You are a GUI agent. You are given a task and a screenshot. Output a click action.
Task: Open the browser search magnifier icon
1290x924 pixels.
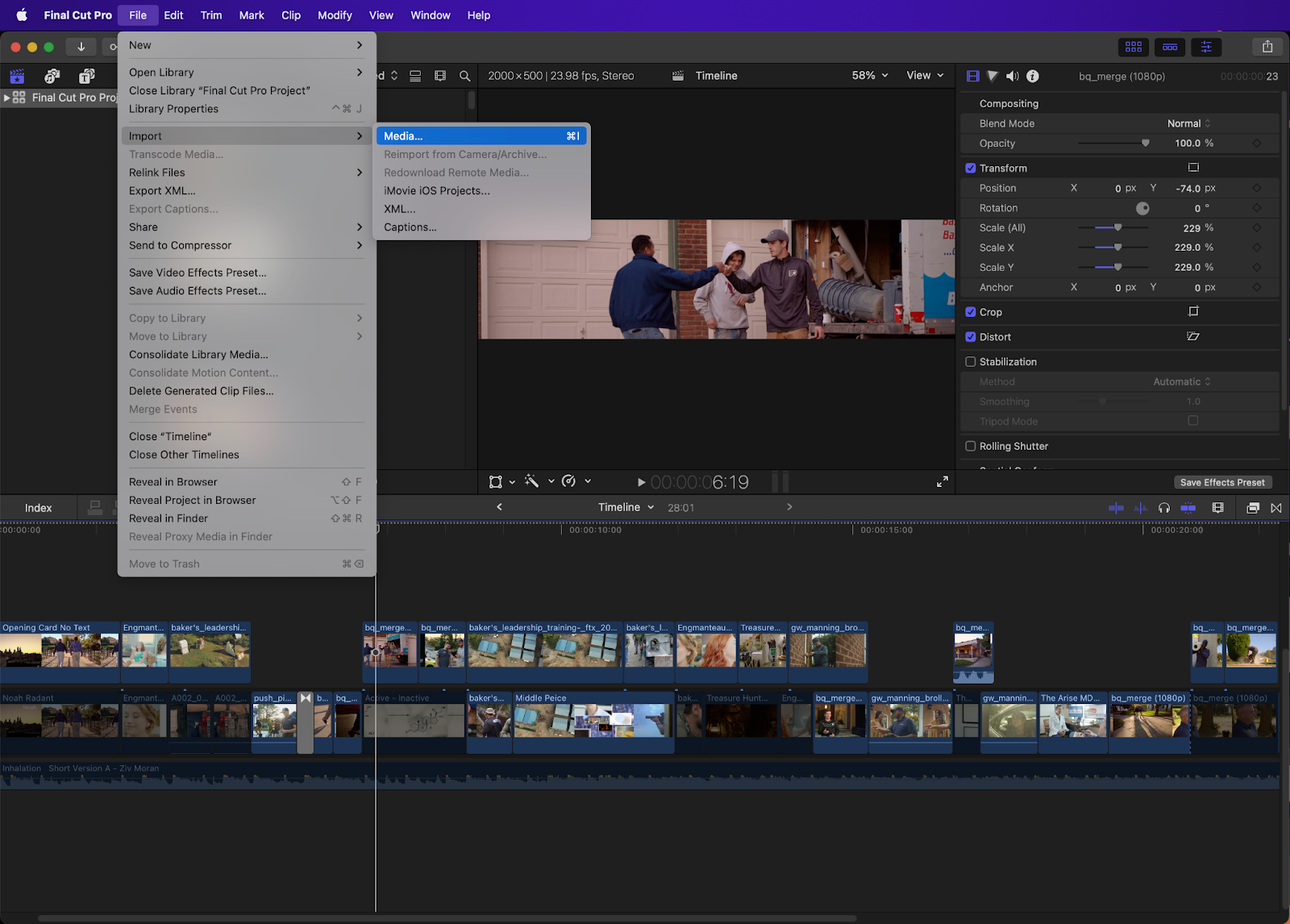(465, 76)
